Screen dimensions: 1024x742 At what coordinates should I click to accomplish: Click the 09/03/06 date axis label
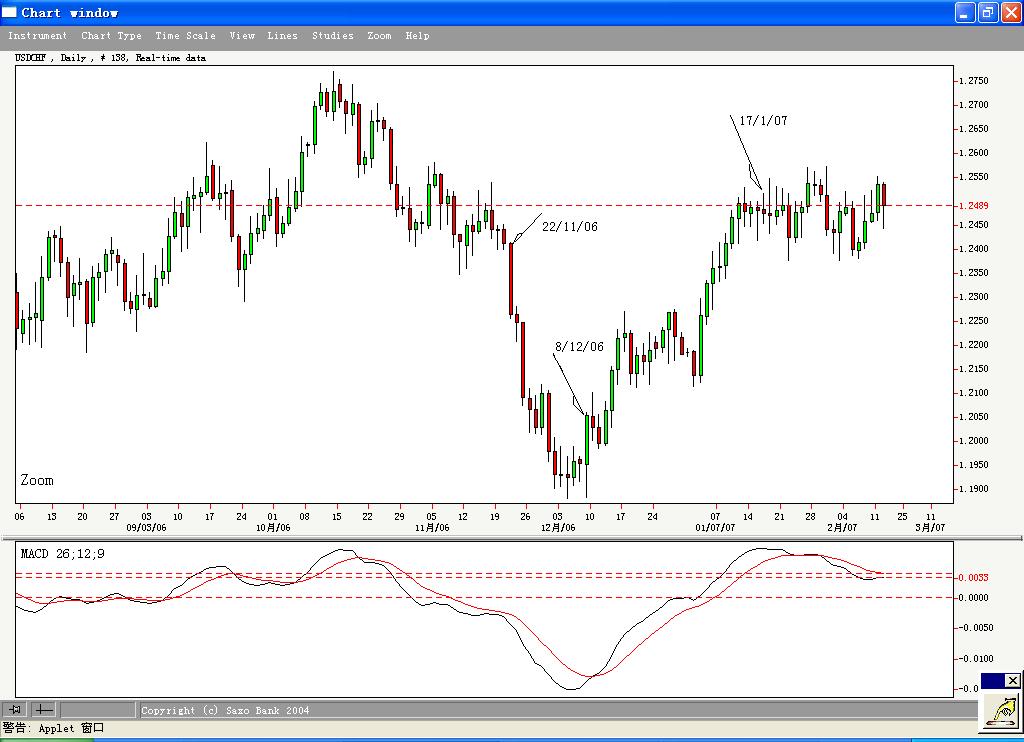[146, 527]
